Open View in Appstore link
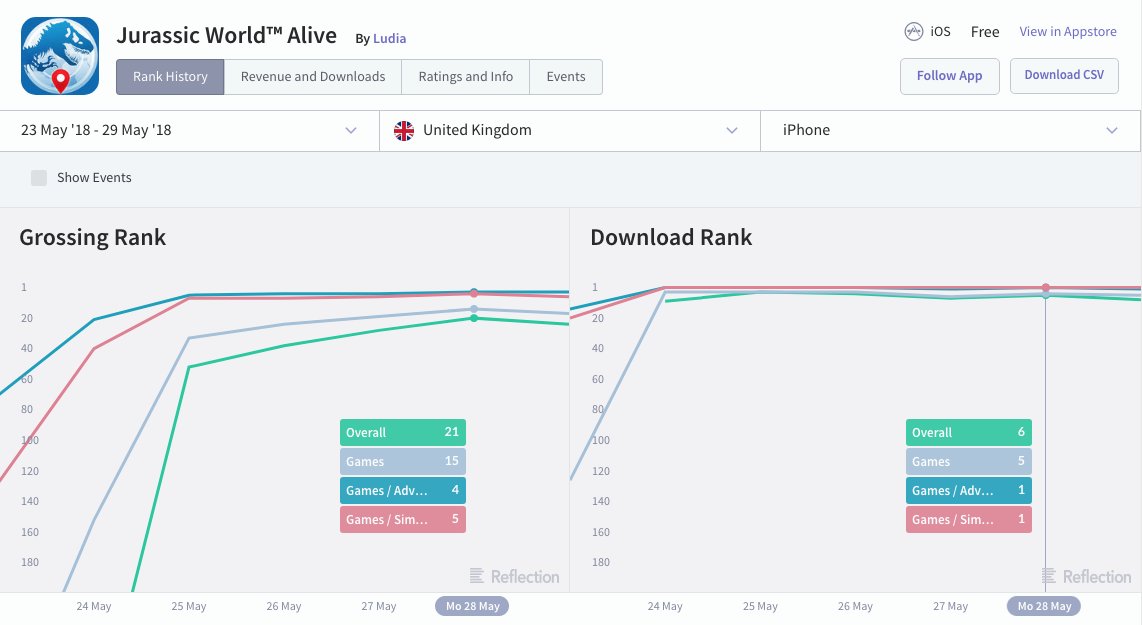The width and height of the screenshot is (1142, 625). 1068,31
